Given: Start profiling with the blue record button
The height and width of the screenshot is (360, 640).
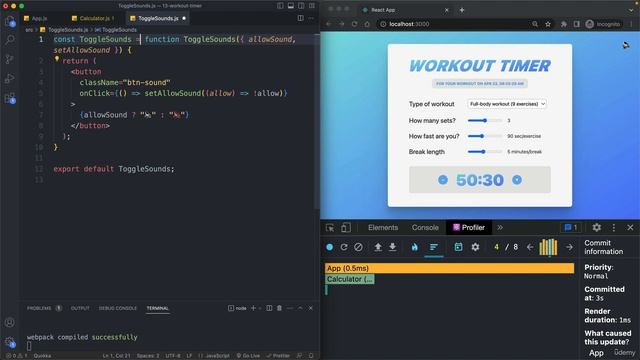Looking at the screenshot, I should pos(329,247).
